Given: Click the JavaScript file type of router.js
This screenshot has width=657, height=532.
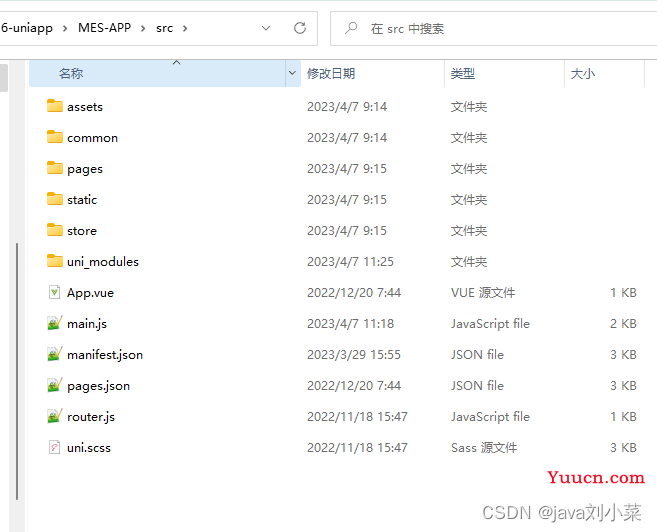Looking at the screenshot, I should (490, 416).
